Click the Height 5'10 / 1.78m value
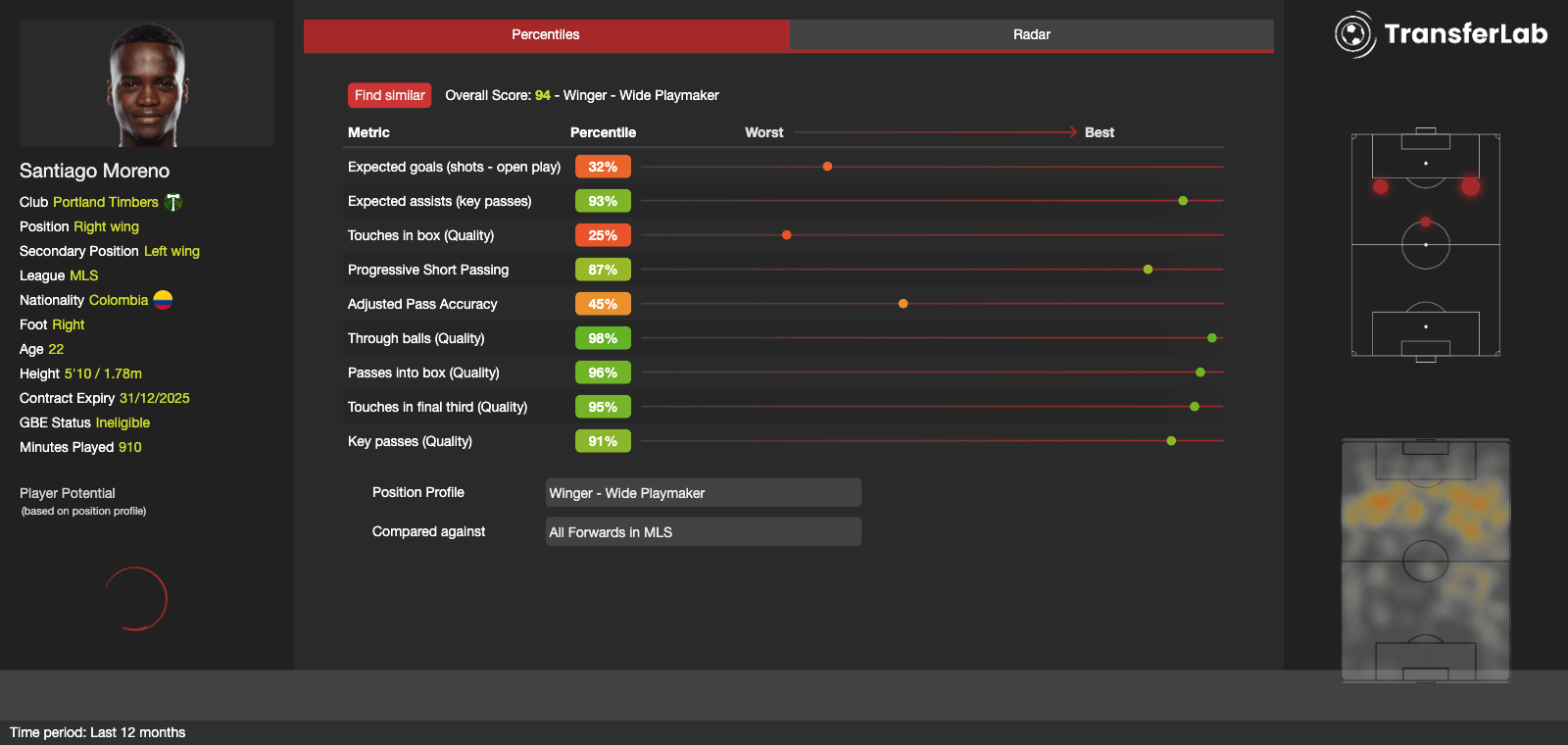 (x=103, y=373)
